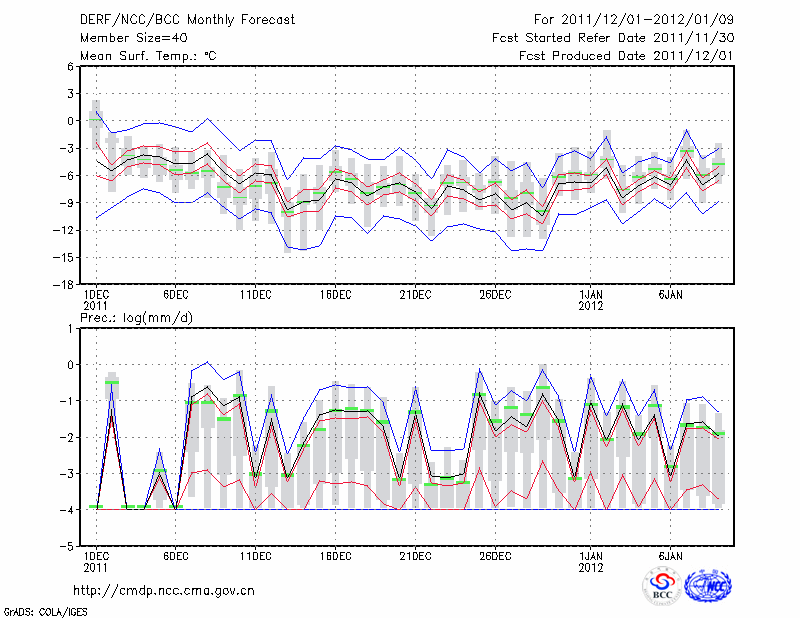Click the GrADS: COLA/IGES credit text
This screenshot has width=800, height=618.
click(44, 610)
